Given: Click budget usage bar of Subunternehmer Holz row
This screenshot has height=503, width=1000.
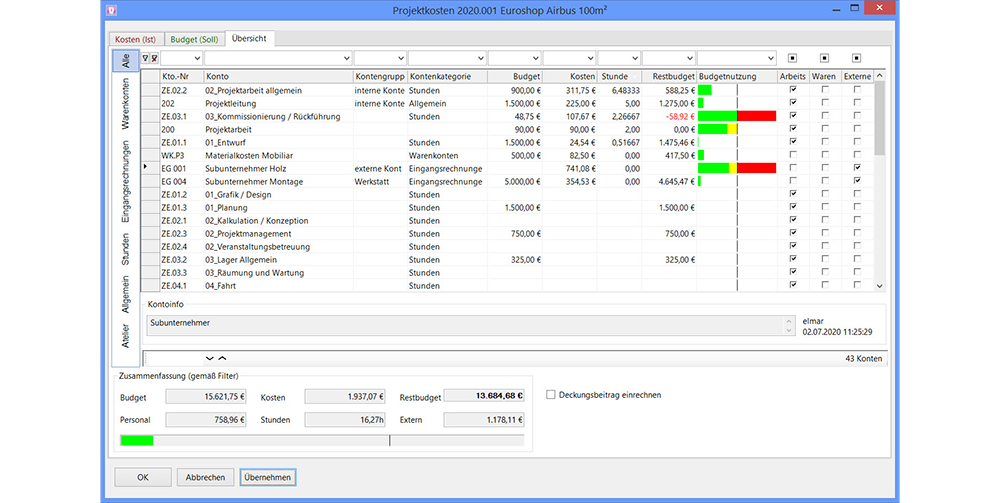Looking at the screenshot, I should [x=737, y=168].
